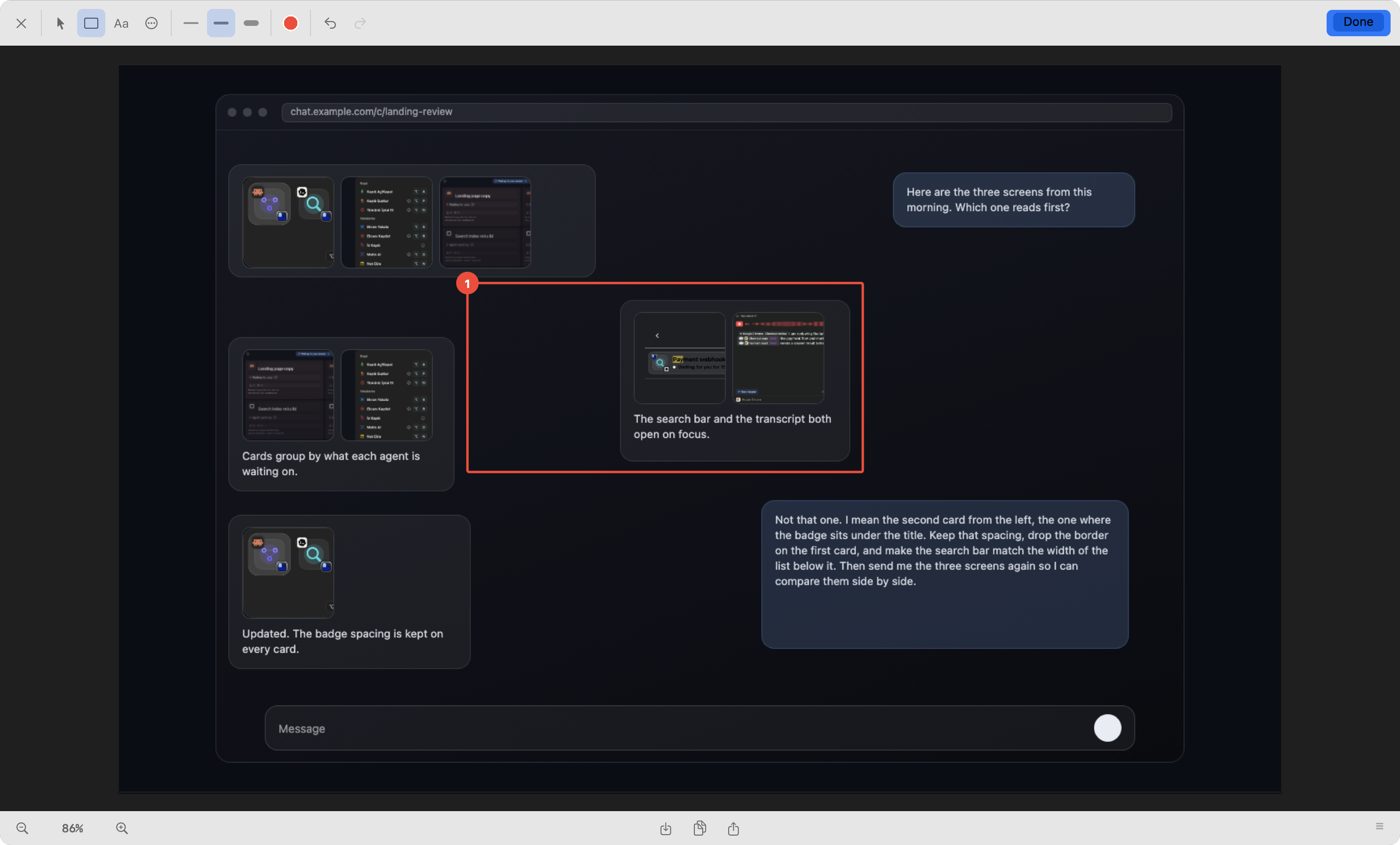The height and width of the screenshot is (845, 1400).
Task: Click the chat.example.com address bar
Action: (x=727, y=112)
